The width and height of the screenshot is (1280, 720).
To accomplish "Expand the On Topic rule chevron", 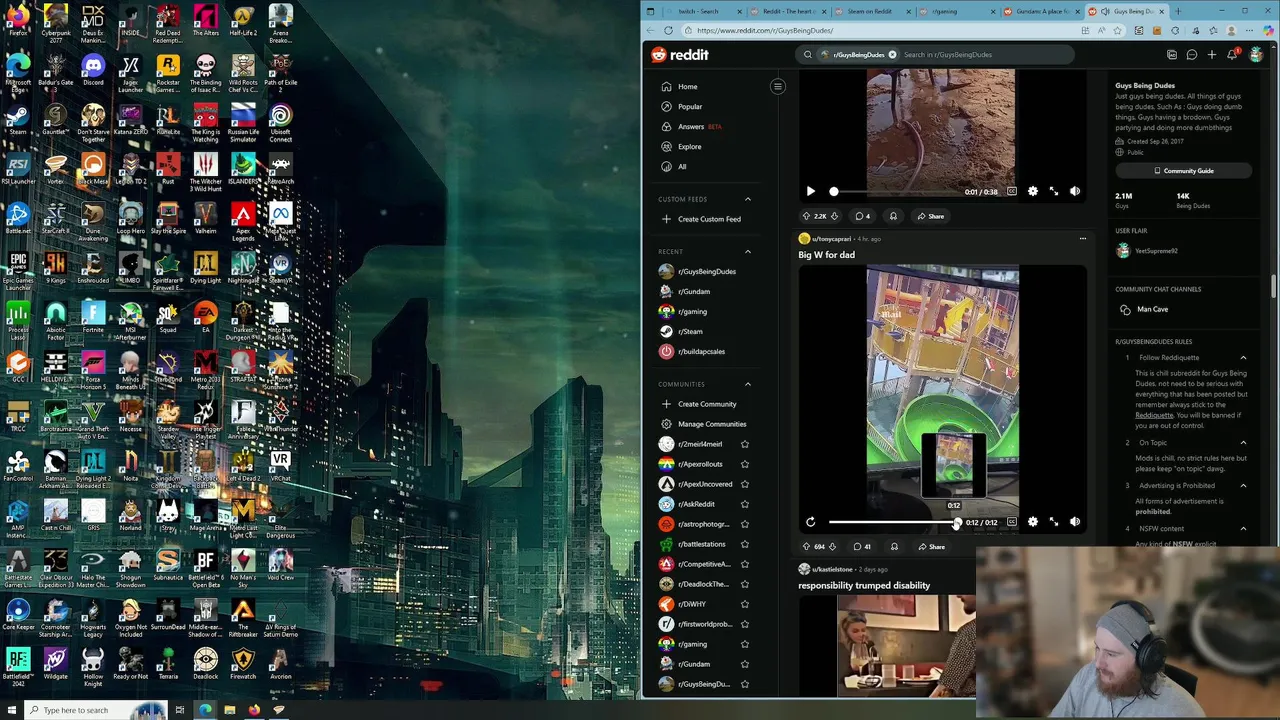I will click(1243, 443).
